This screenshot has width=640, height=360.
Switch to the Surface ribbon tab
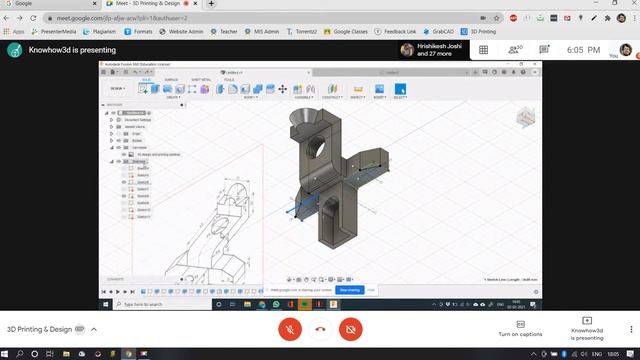click(171, 80)
